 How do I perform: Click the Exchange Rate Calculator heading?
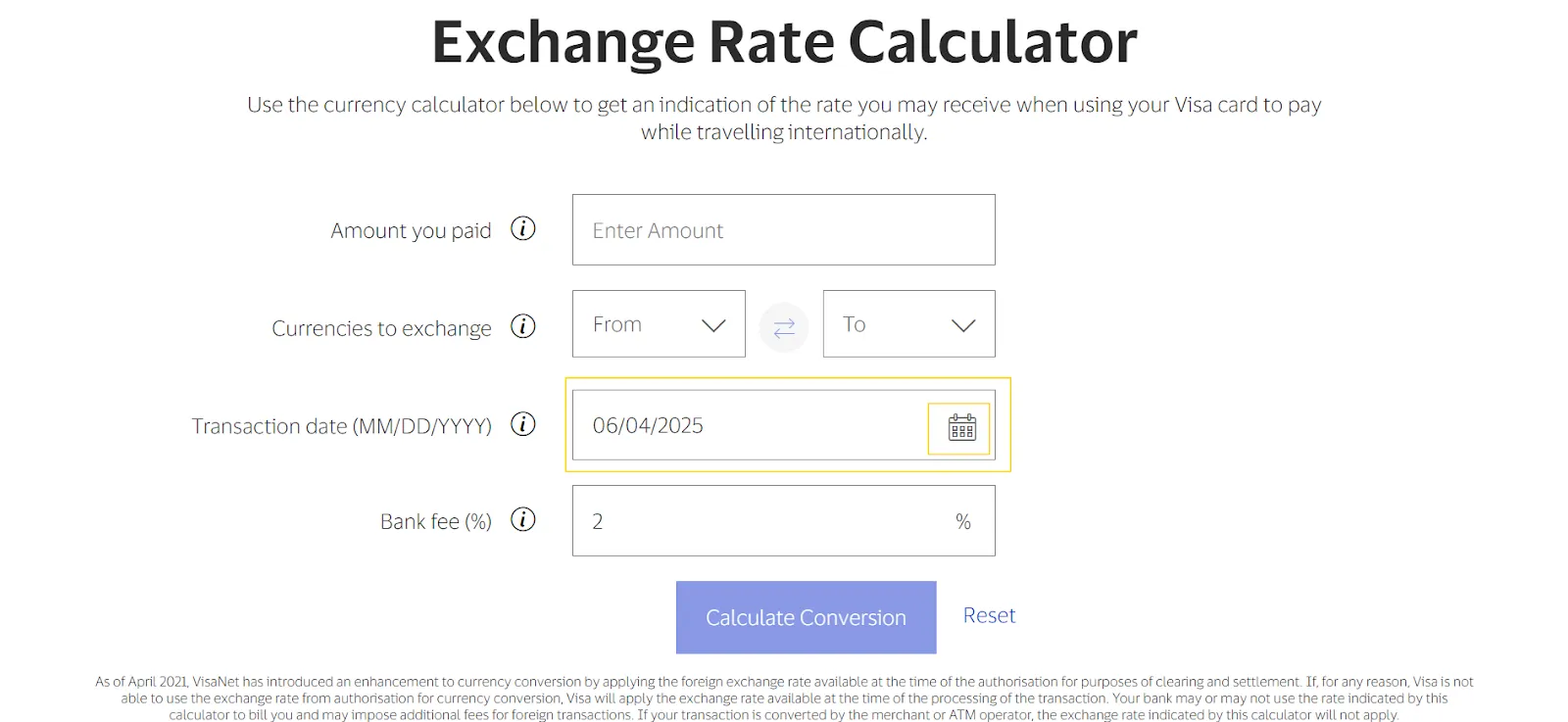[x=784, y=41]
